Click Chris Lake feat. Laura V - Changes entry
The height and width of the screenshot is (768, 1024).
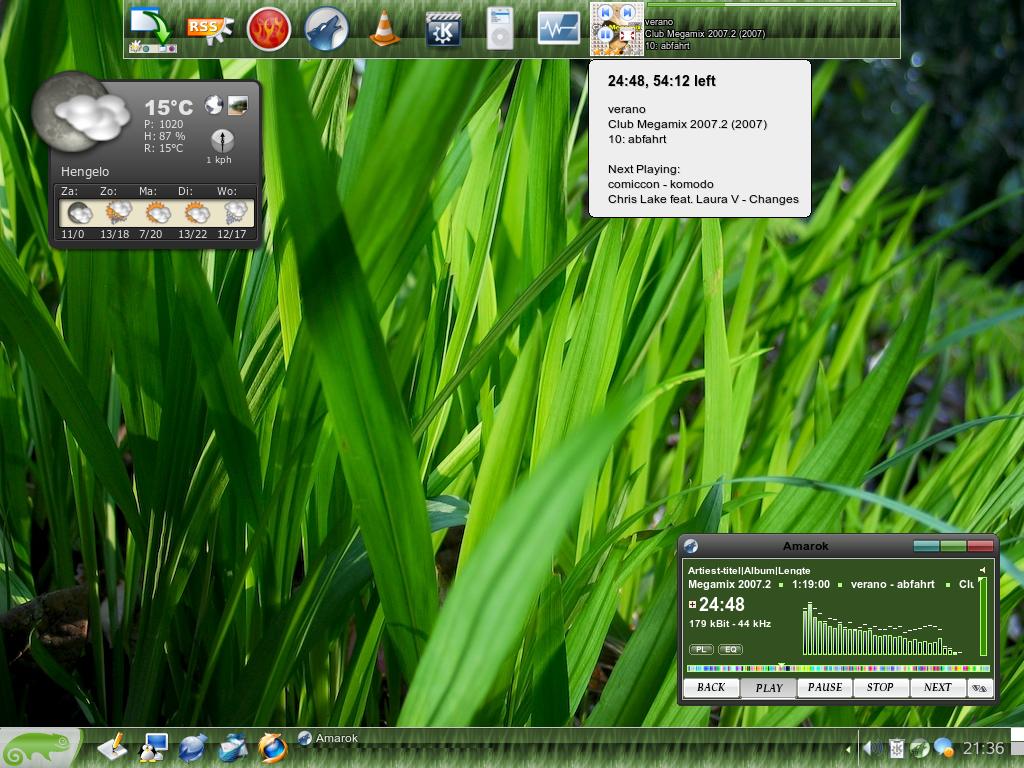pyautogui.click(x=703, y=199)
